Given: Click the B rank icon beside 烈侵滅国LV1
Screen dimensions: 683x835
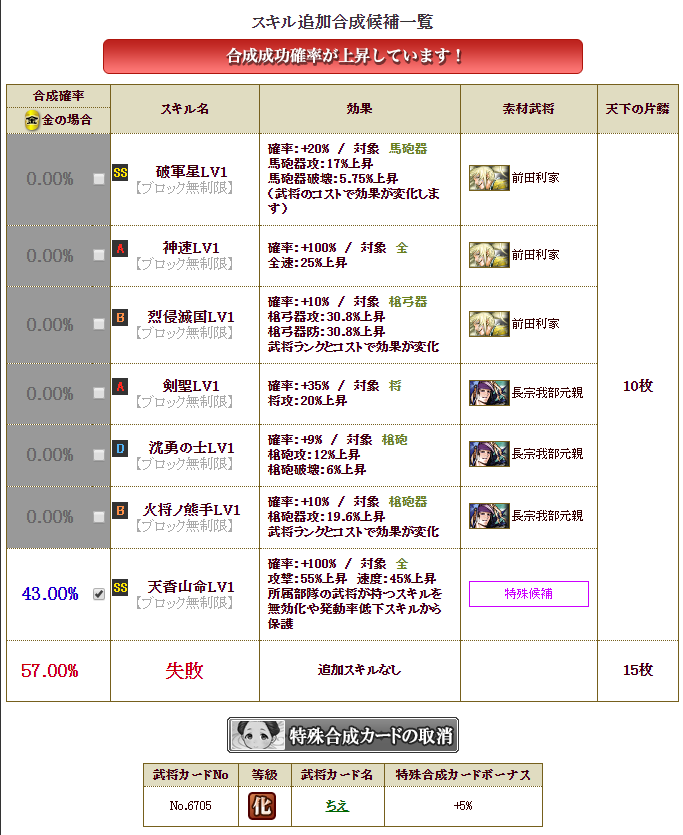Looking at the screenshot, I should pyautogui.click(x=120, y=317).
